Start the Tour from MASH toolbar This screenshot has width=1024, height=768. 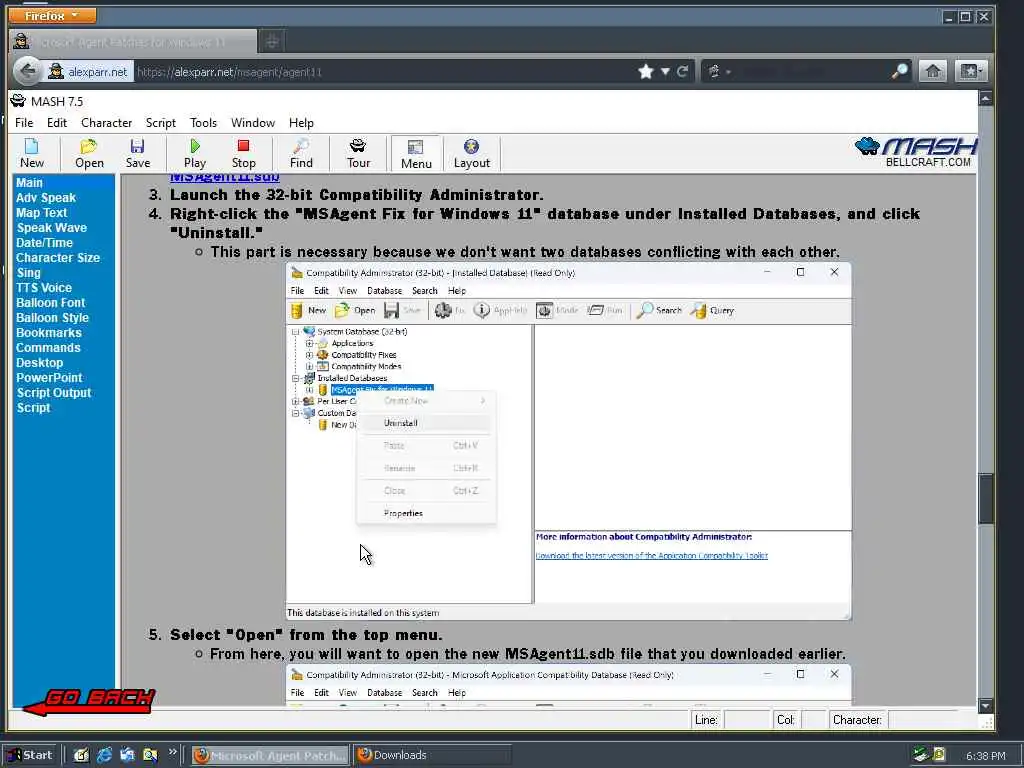point(358,153)
